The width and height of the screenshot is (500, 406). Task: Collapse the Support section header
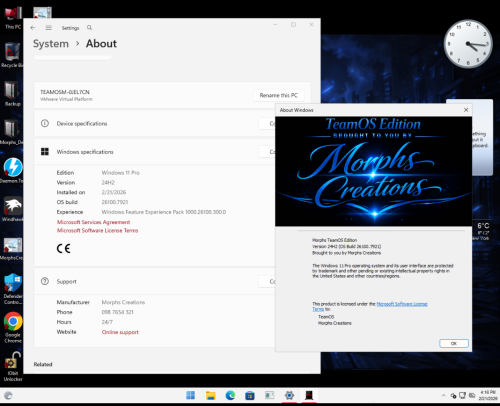pyautogui.click(x=156, y=282)
